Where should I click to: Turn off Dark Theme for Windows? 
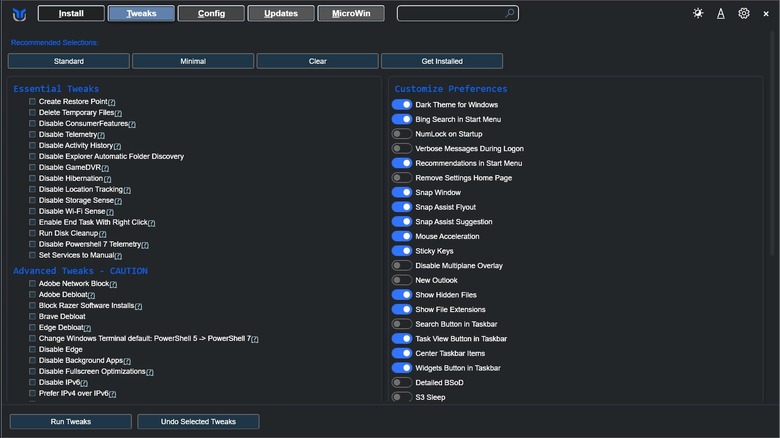pyautogui.click(x=402, y=105)
